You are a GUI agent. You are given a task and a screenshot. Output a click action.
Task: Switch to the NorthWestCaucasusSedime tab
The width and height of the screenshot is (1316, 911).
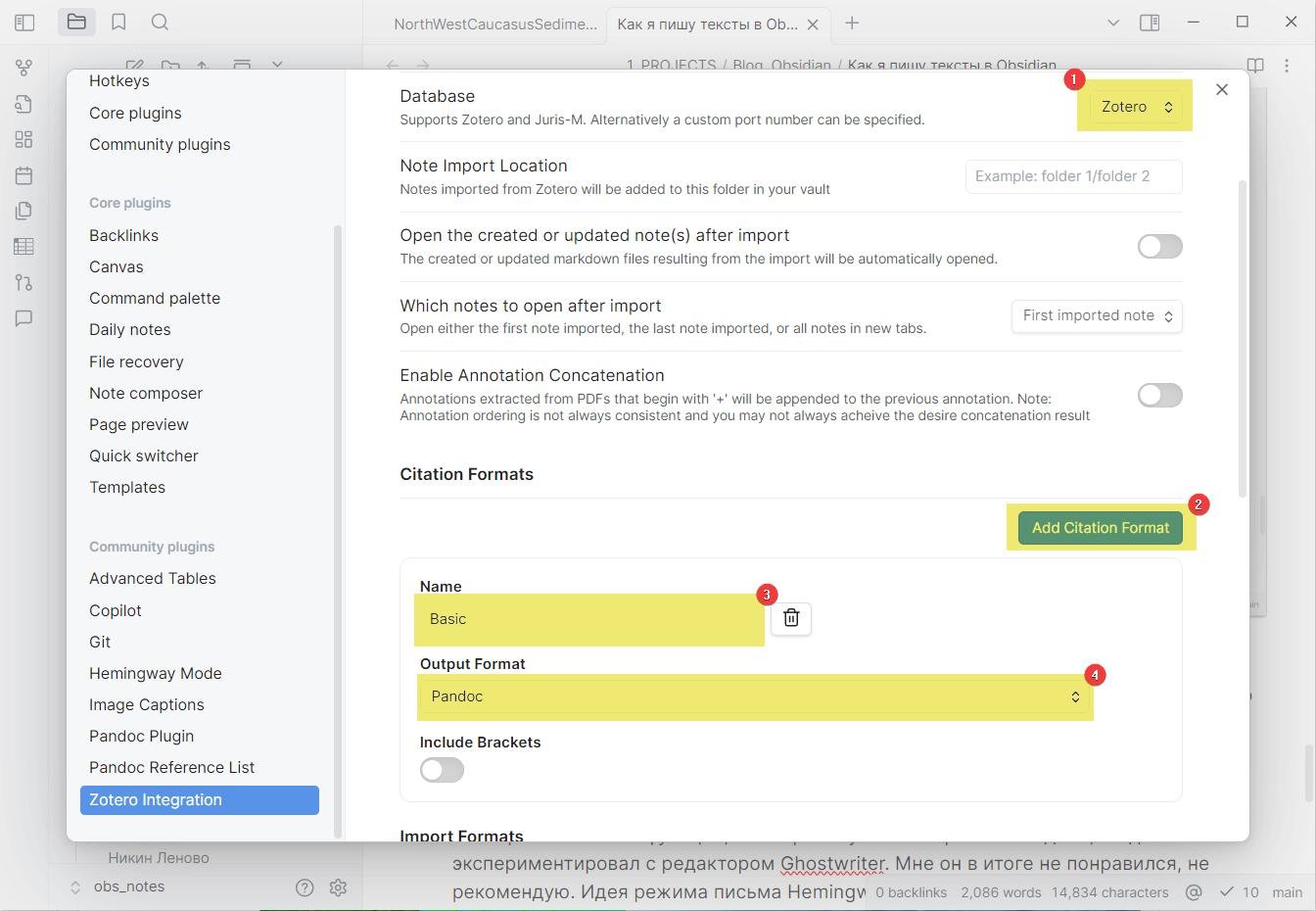494,24
